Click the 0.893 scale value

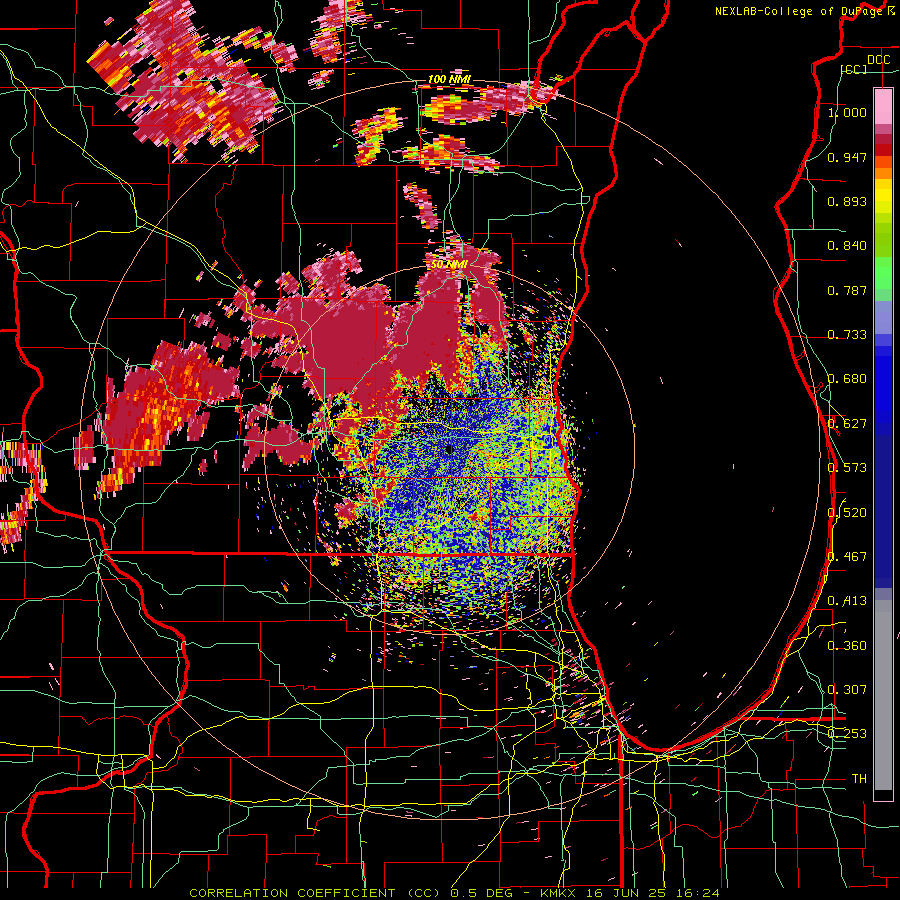point(847,201)
